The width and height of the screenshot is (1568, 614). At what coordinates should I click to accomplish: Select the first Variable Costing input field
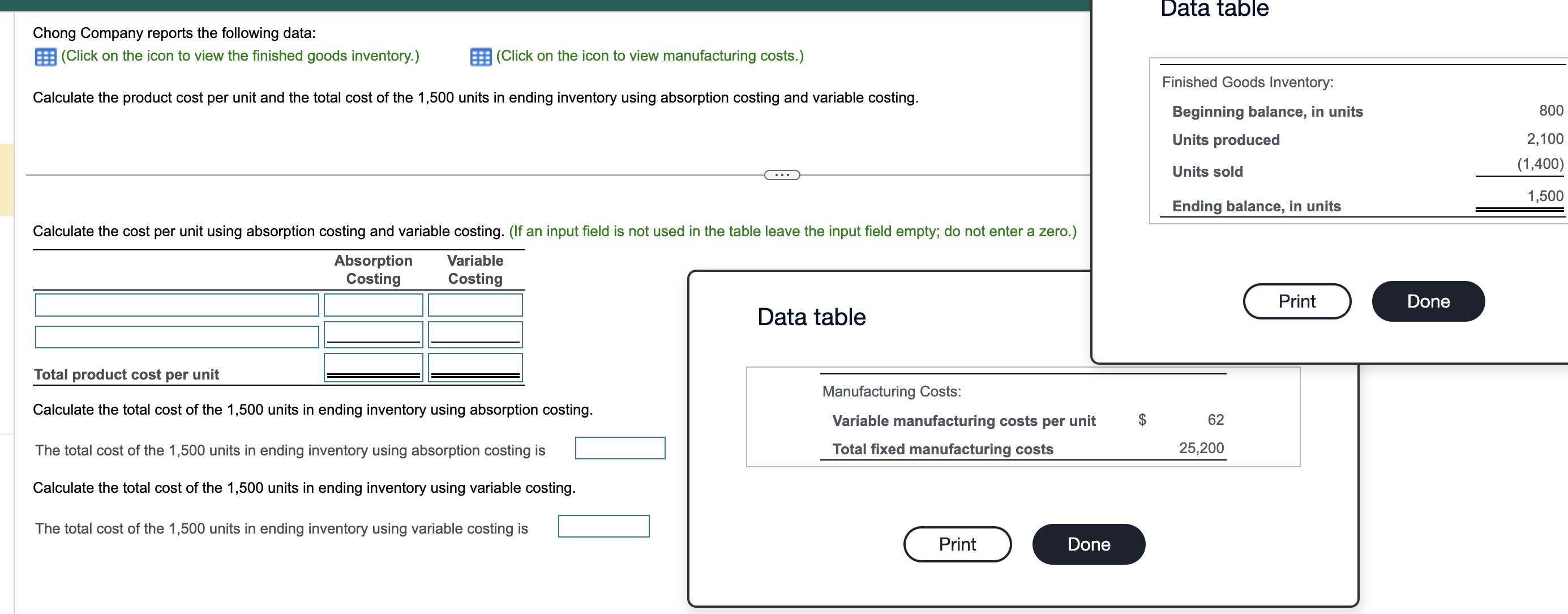click(x=475, y=305)
